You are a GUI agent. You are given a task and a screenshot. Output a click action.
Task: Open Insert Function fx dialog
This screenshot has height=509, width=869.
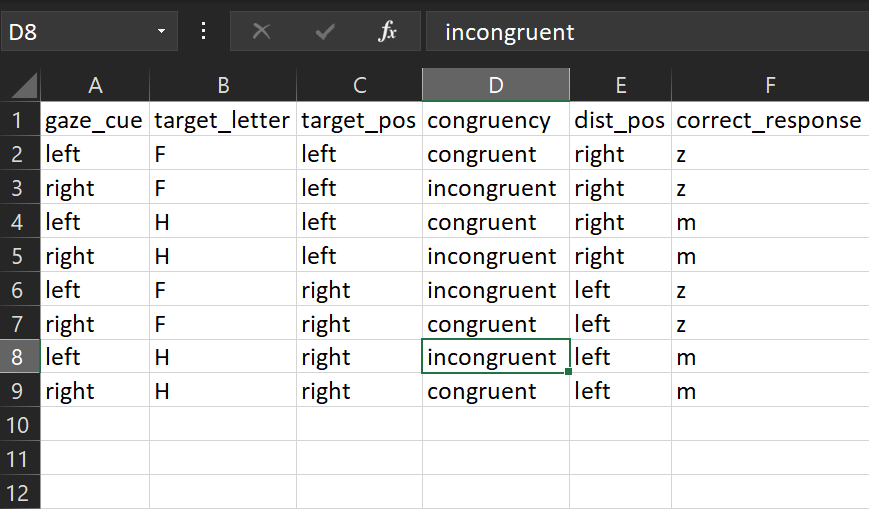click(x=387, y=32)
